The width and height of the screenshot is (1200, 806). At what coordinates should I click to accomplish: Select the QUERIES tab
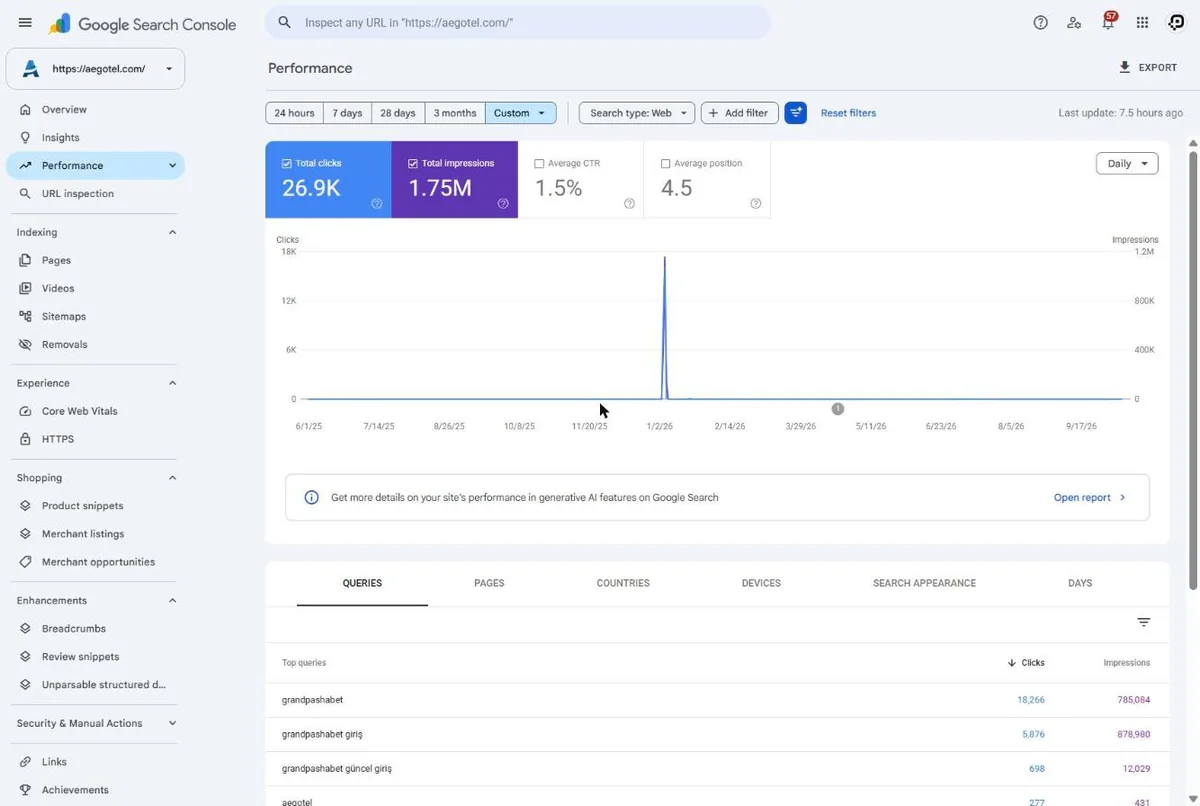[362, 583]
